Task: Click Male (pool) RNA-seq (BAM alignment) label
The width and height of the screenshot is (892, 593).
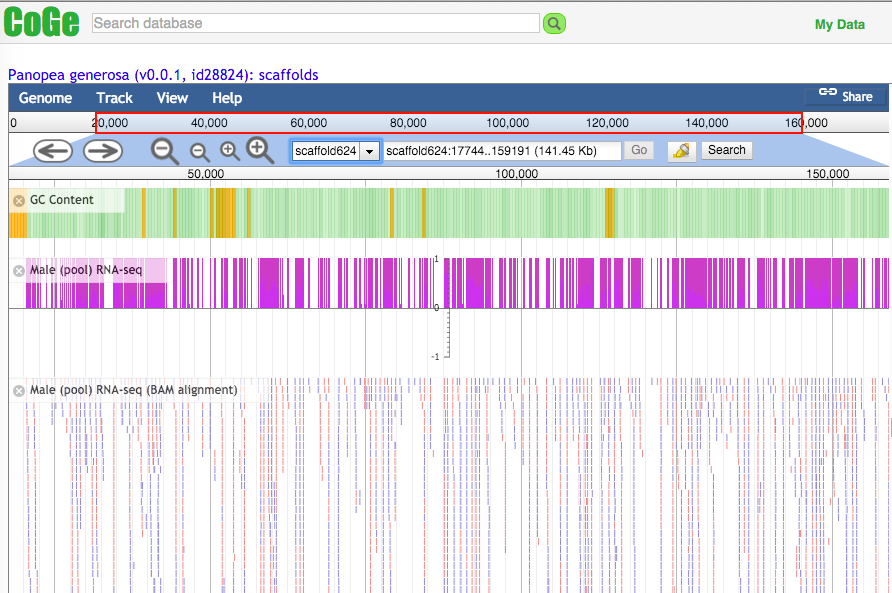Action: point(134,390)
